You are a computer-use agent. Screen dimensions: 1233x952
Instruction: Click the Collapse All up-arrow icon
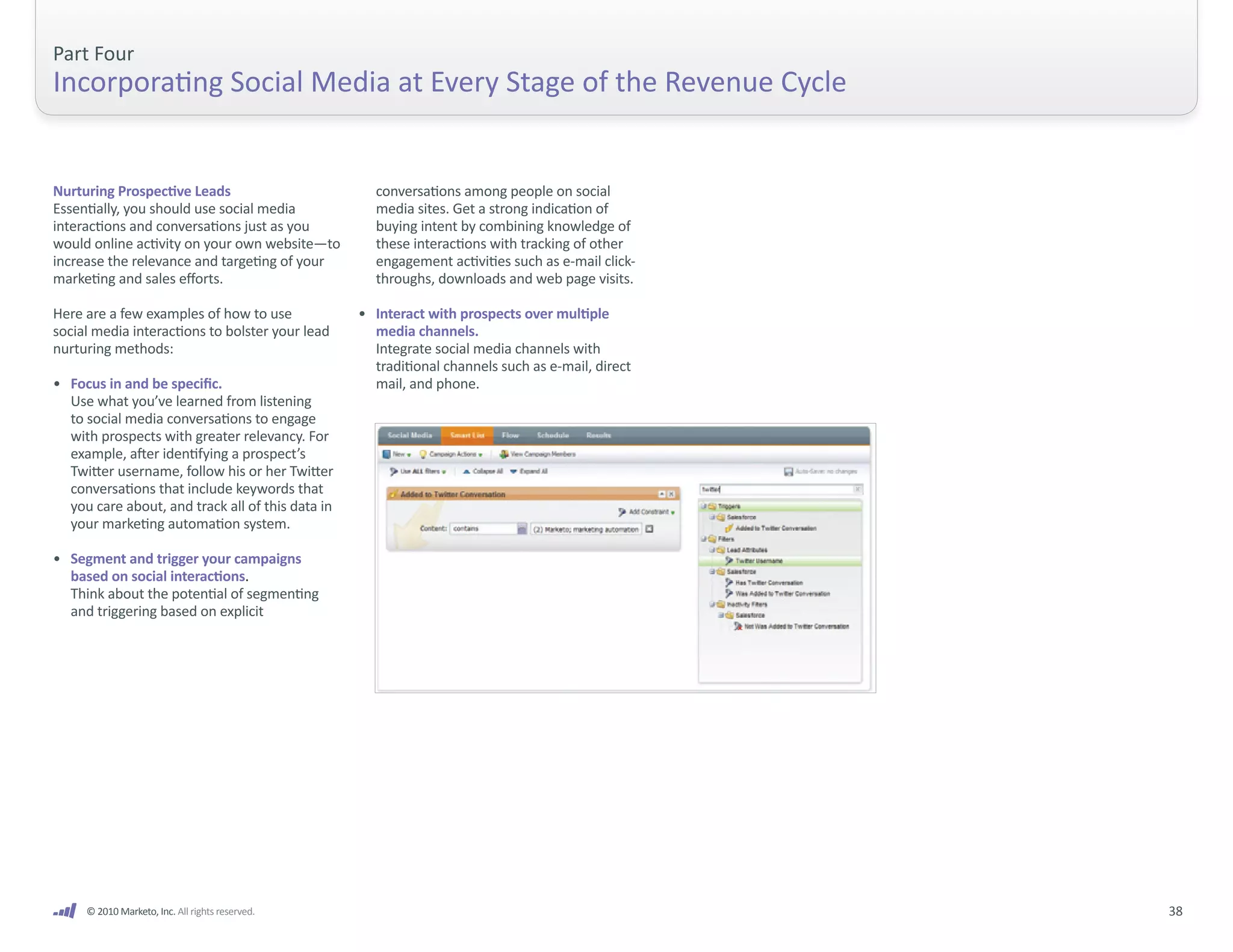pyautogui.click(x=466, y=471)
